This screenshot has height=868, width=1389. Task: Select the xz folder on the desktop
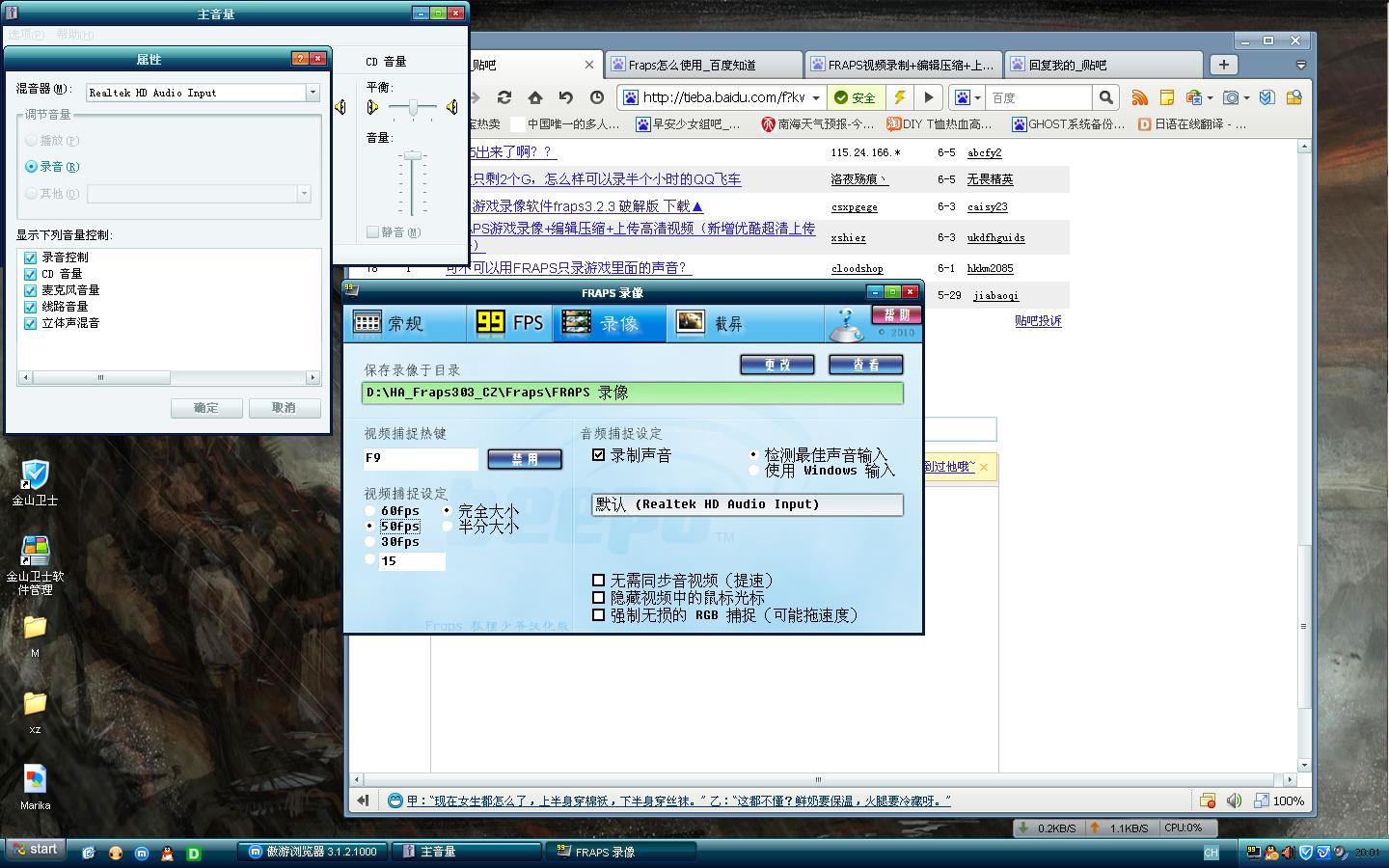(x=35, y=713)
